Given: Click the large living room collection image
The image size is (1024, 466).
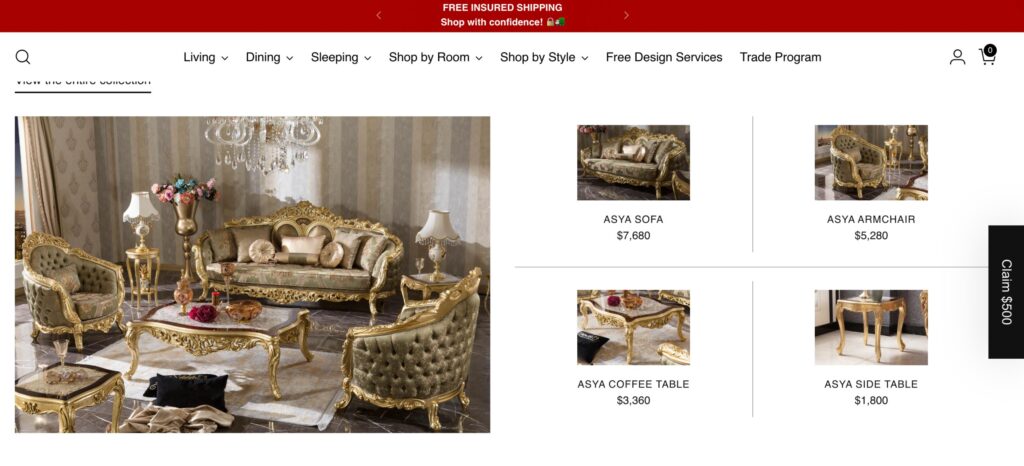Looking at the screenshot, I should 252,274.
